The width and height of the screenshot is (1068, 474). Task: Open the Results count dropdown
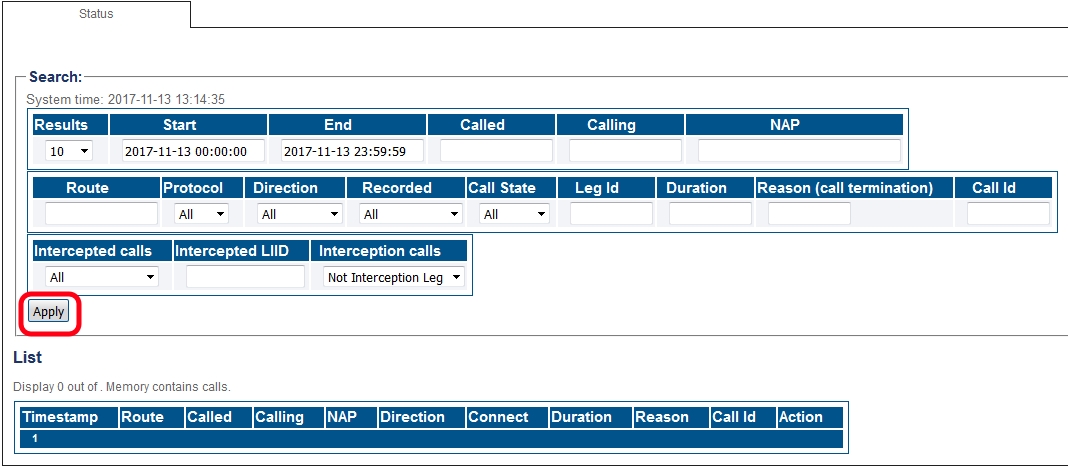69,151
